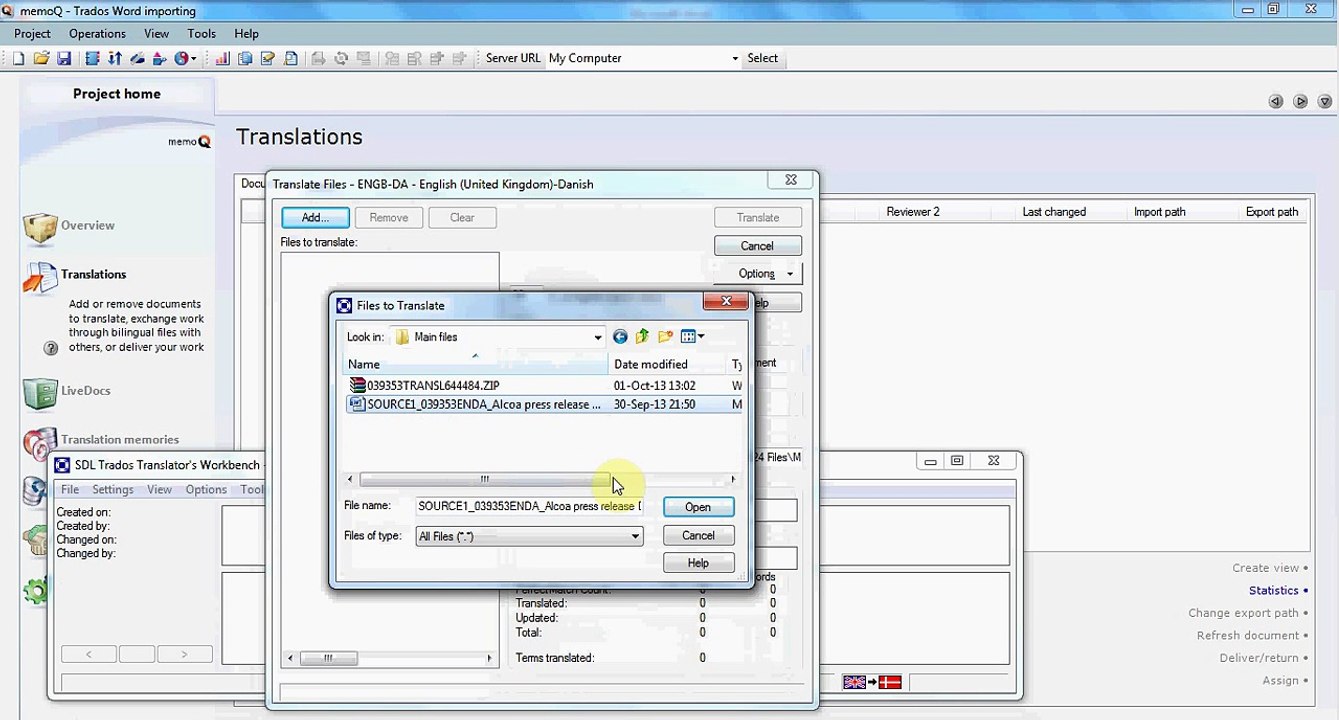Click the down arrow circle at top right
1339x720 pixels.
[x=1325, y=101]
